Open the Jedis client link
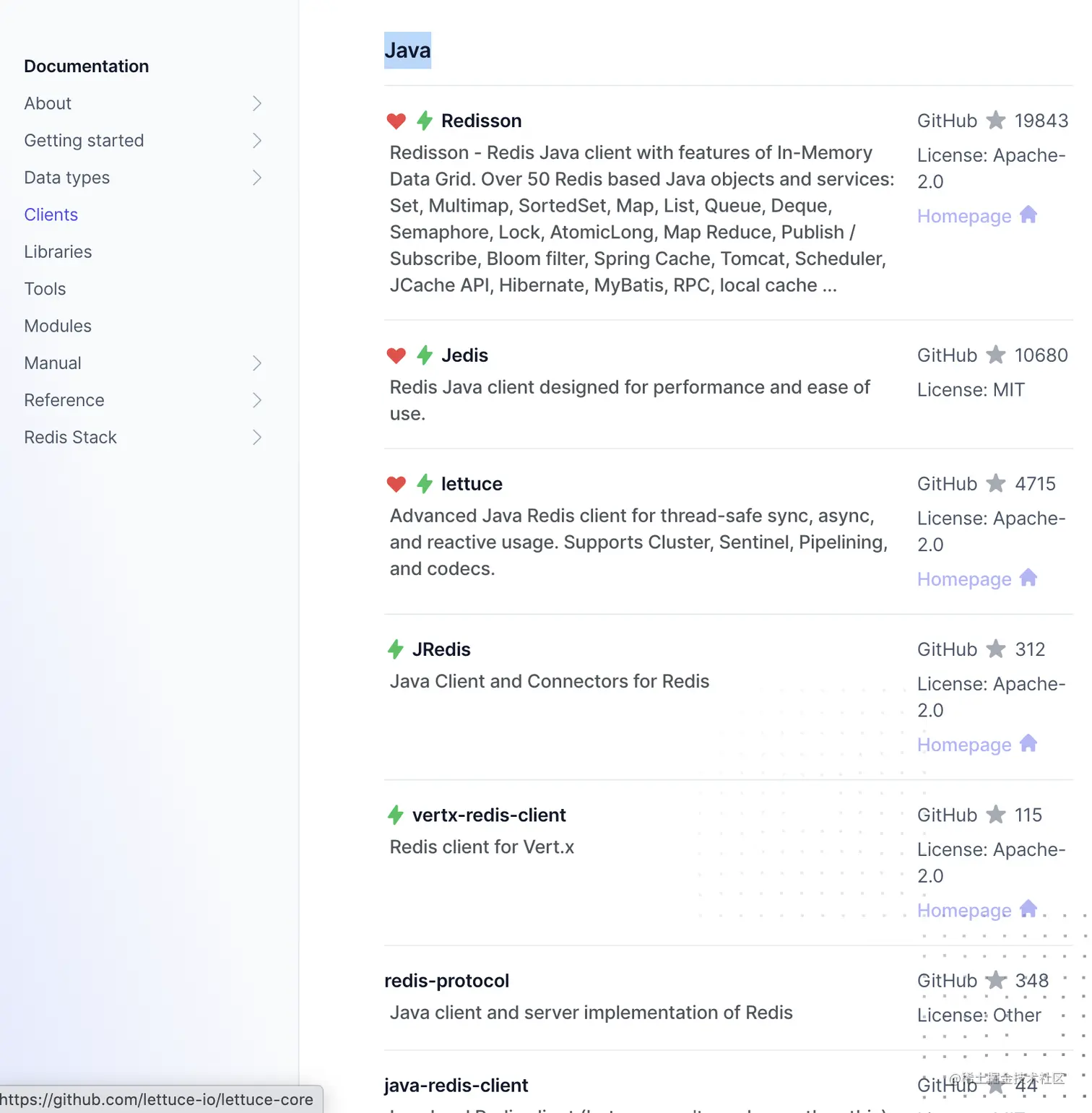1092x1113 pixels. point(464,355)
